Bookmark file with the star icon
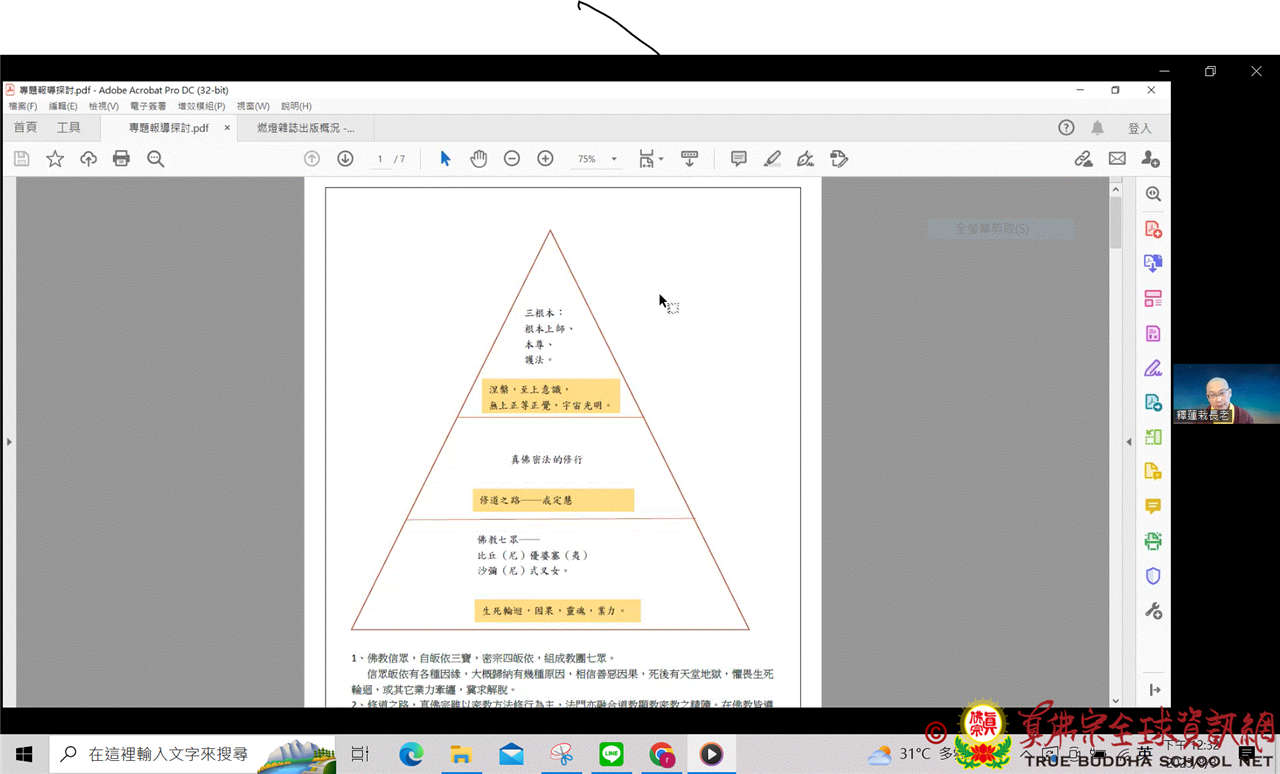Viewport: 1280px width, 774px height. [x=55, y=159]
